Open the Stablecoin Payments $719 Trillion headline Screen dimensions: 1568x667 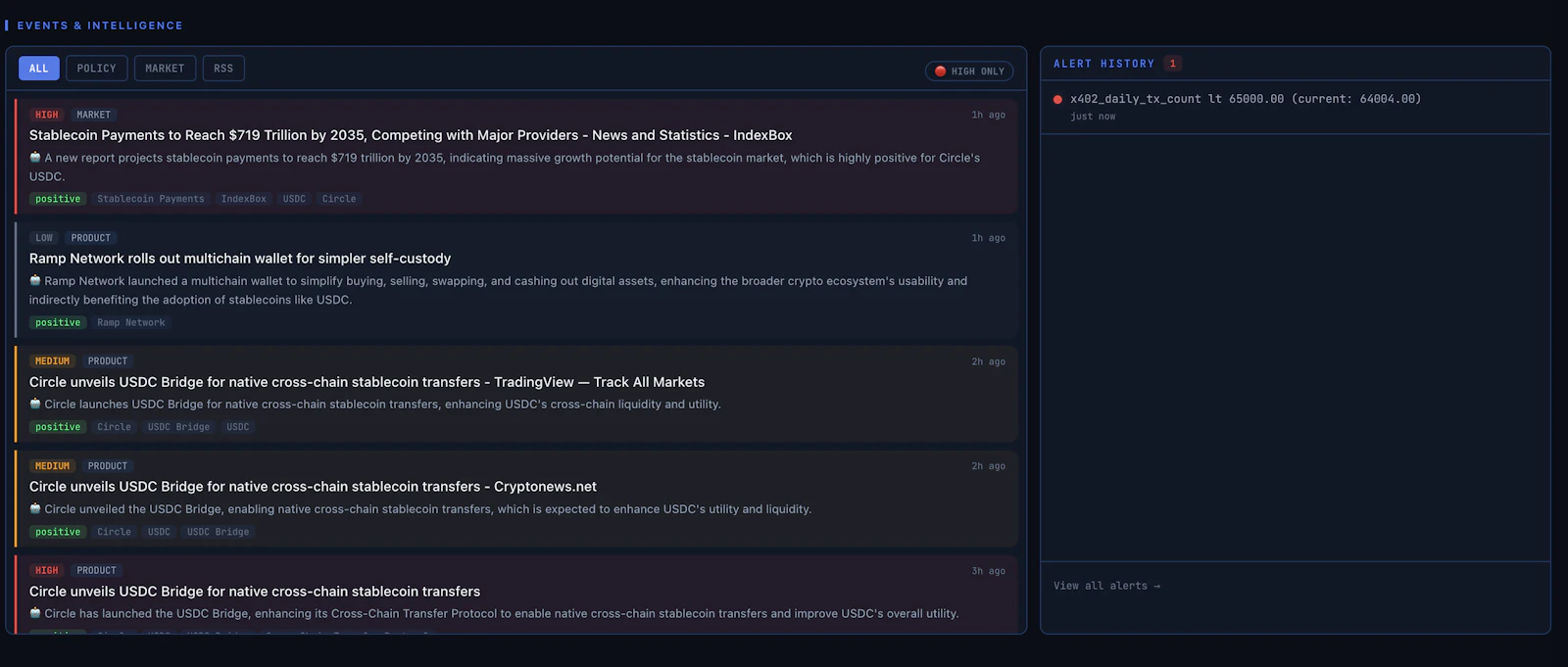[x=411, y=135]
